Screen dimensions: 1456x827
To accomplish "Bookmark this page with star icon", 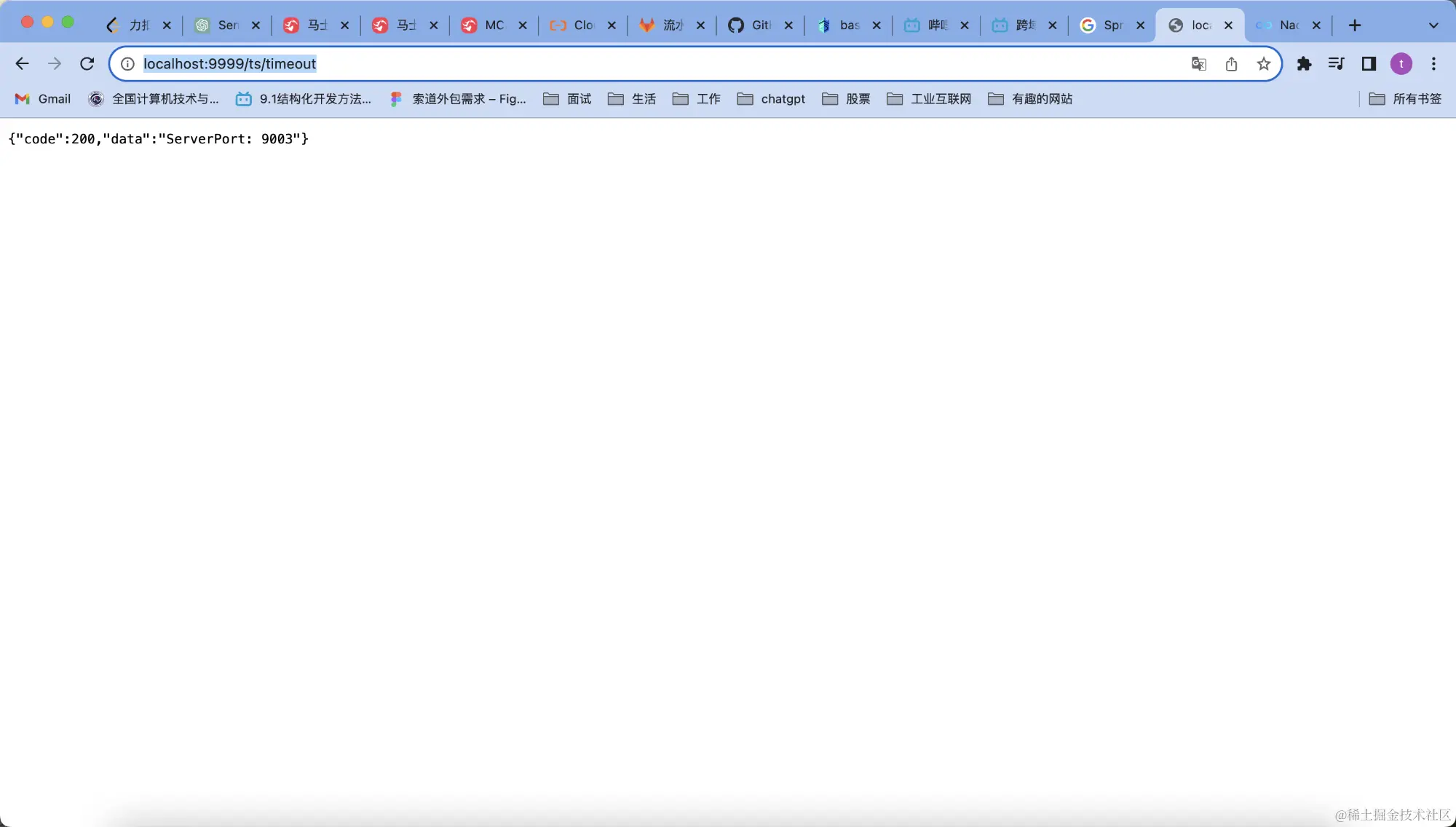I will (1264, 64).
